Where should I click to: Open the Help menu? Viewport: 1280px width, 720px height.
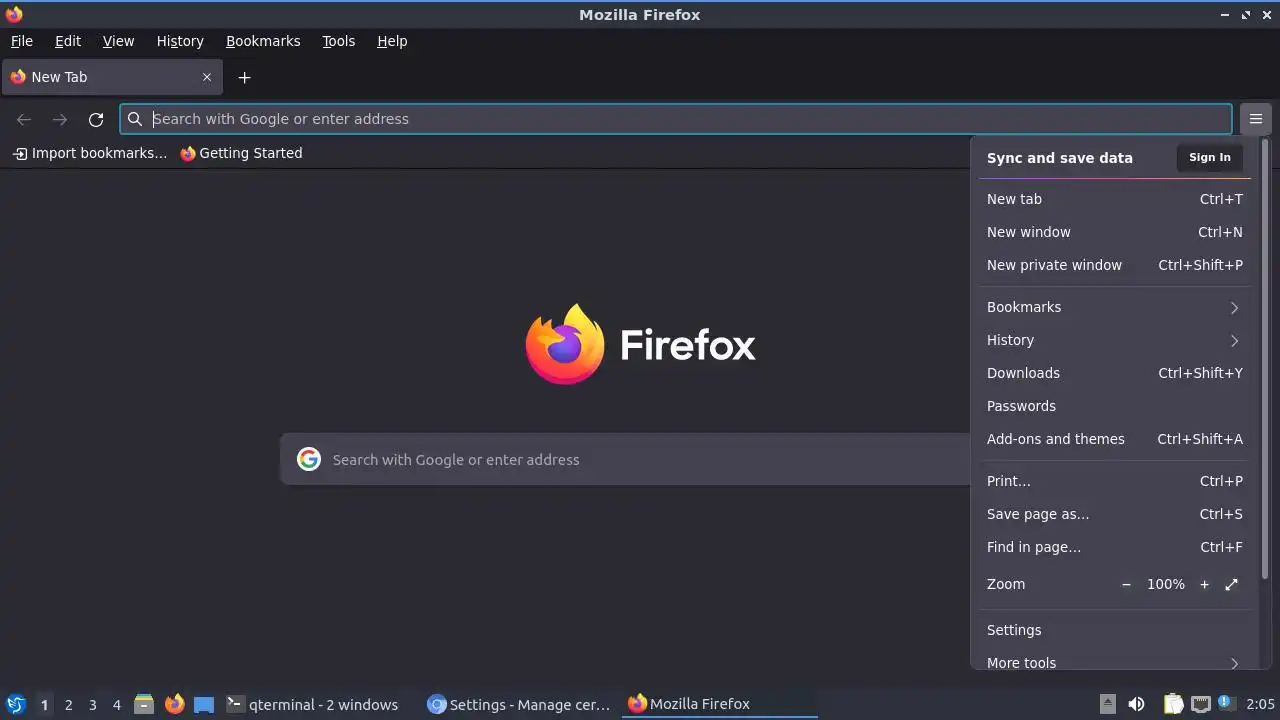392,41
